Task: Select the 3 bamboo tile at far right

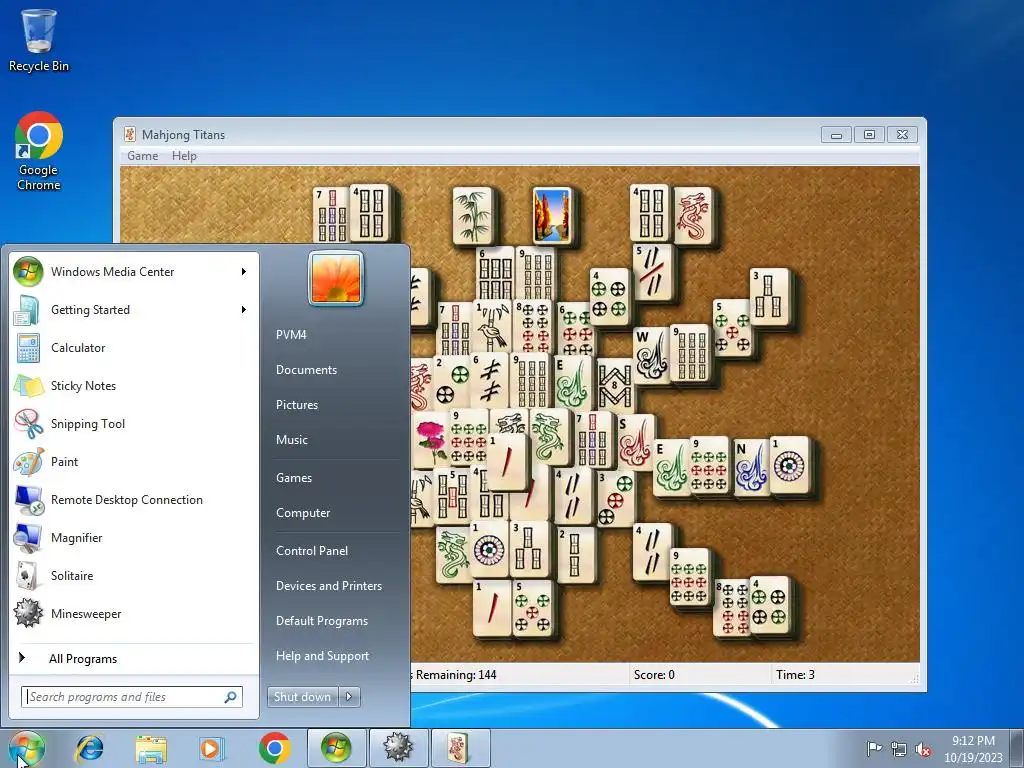Action: point(771,298)
